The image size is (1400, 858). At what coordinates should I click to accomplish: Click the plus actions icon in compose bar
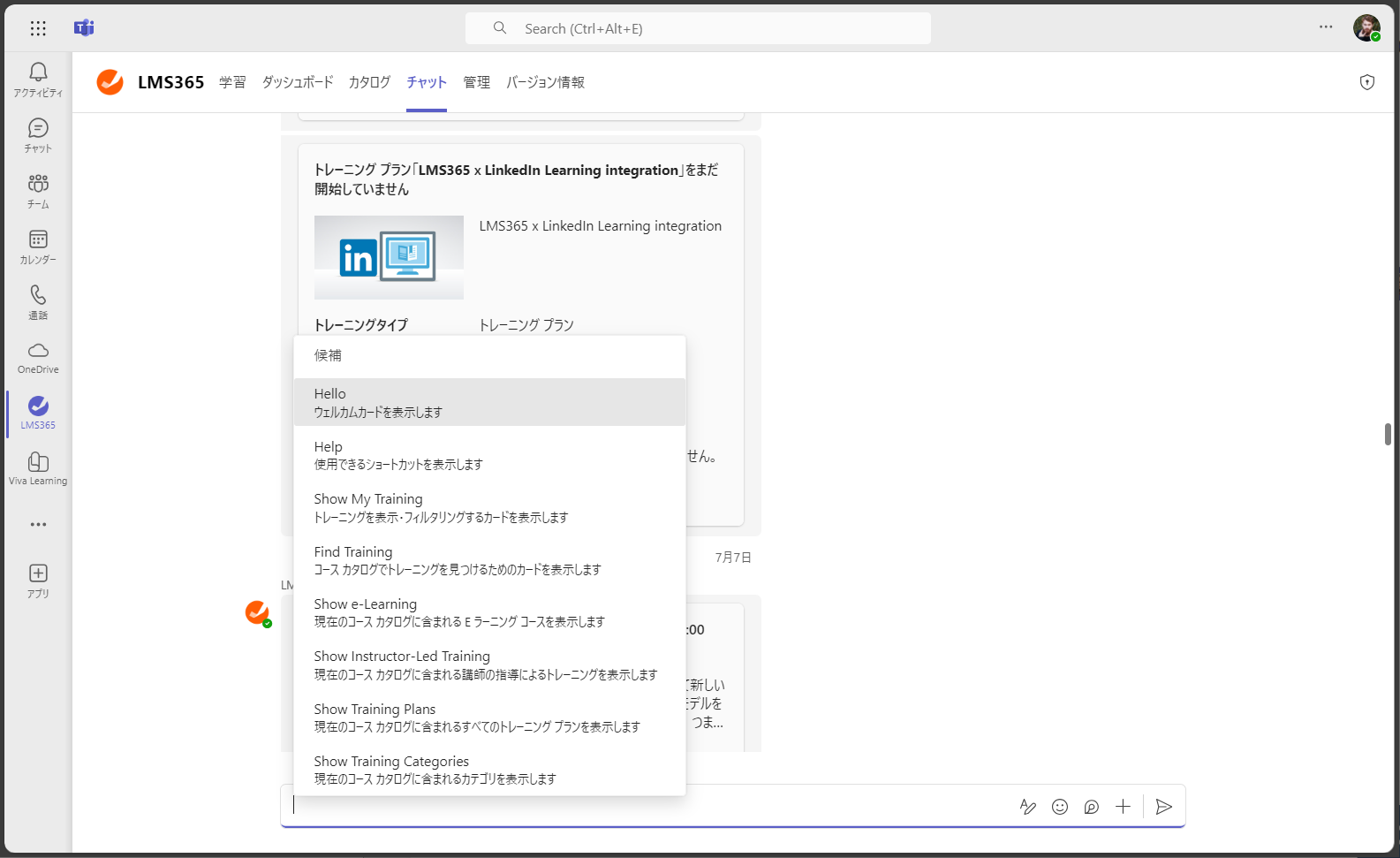[1123, 807]
